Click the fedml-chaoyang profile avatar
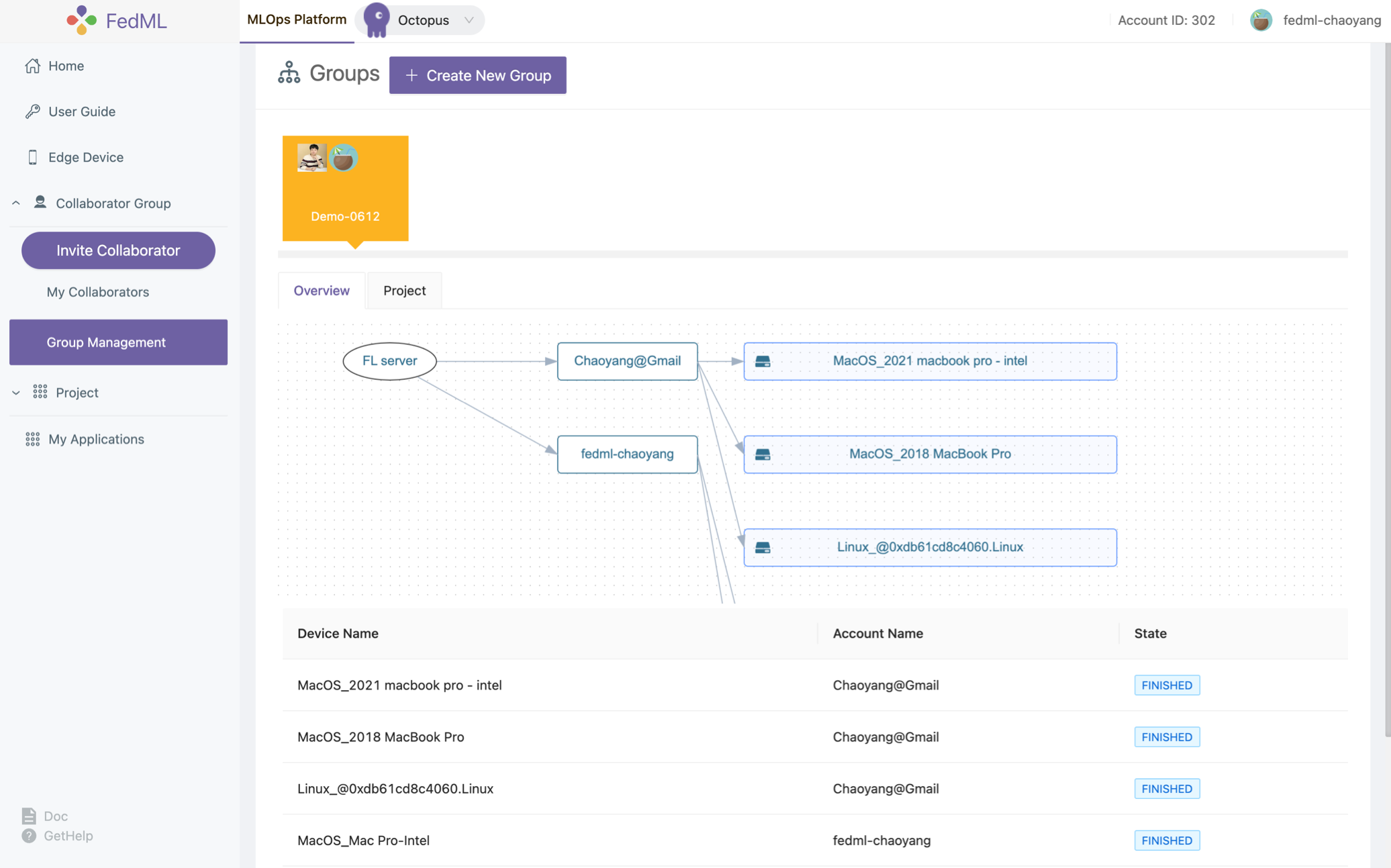Viewport: 1391px width, 868px height. 1261,20
